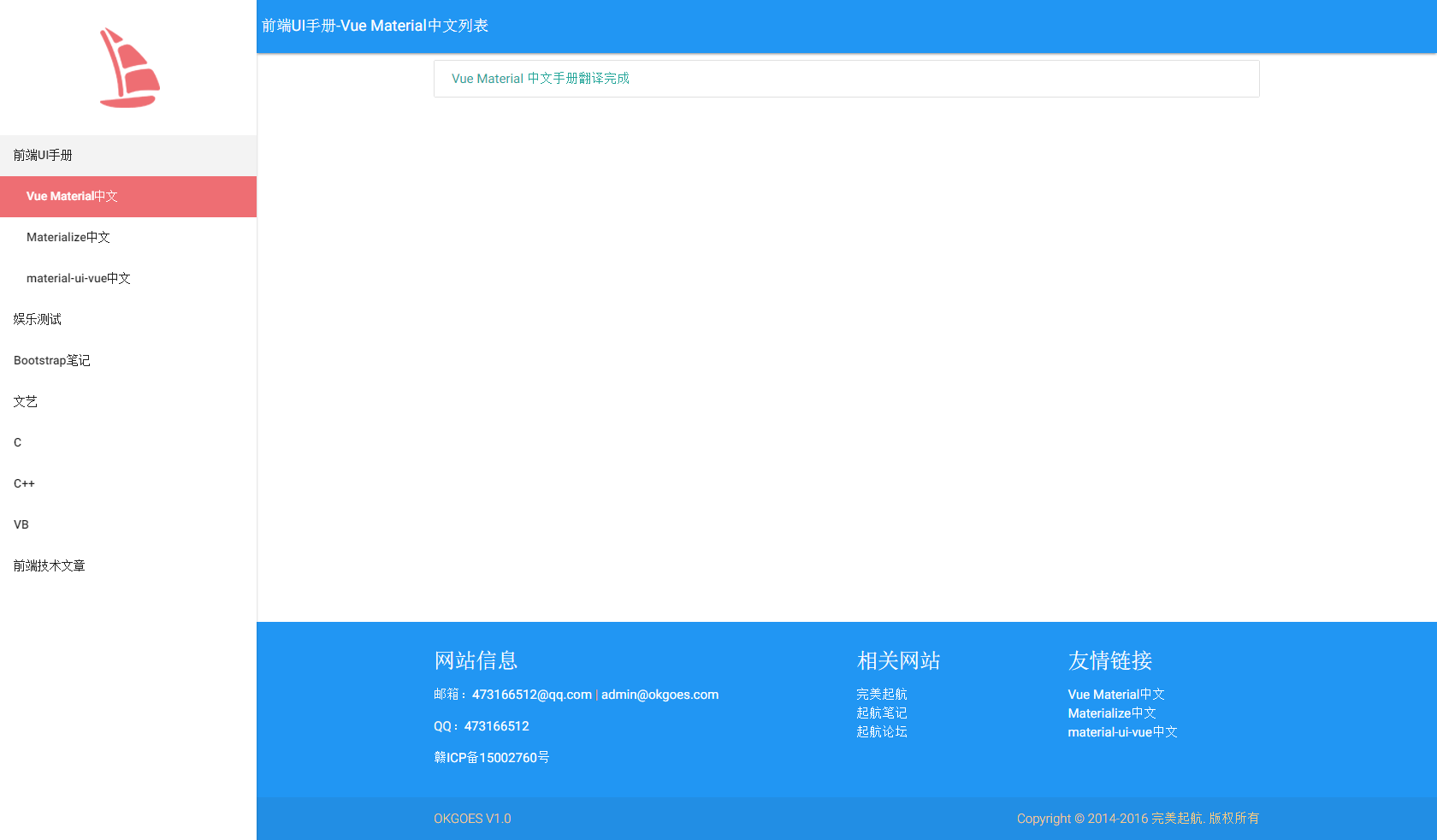Open material-ui-vue中文 in the sidebar

(x=128, y=279)
